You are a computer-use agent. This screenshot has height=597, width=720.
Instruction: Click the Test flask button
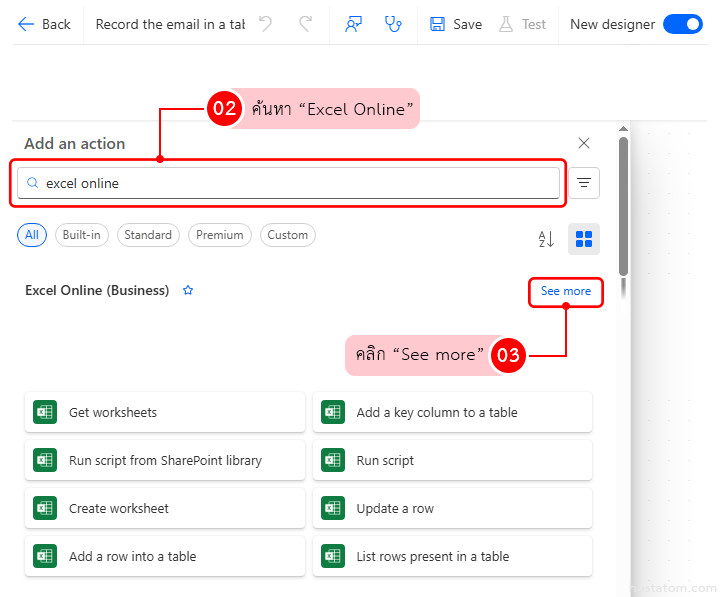click(523, 24)
